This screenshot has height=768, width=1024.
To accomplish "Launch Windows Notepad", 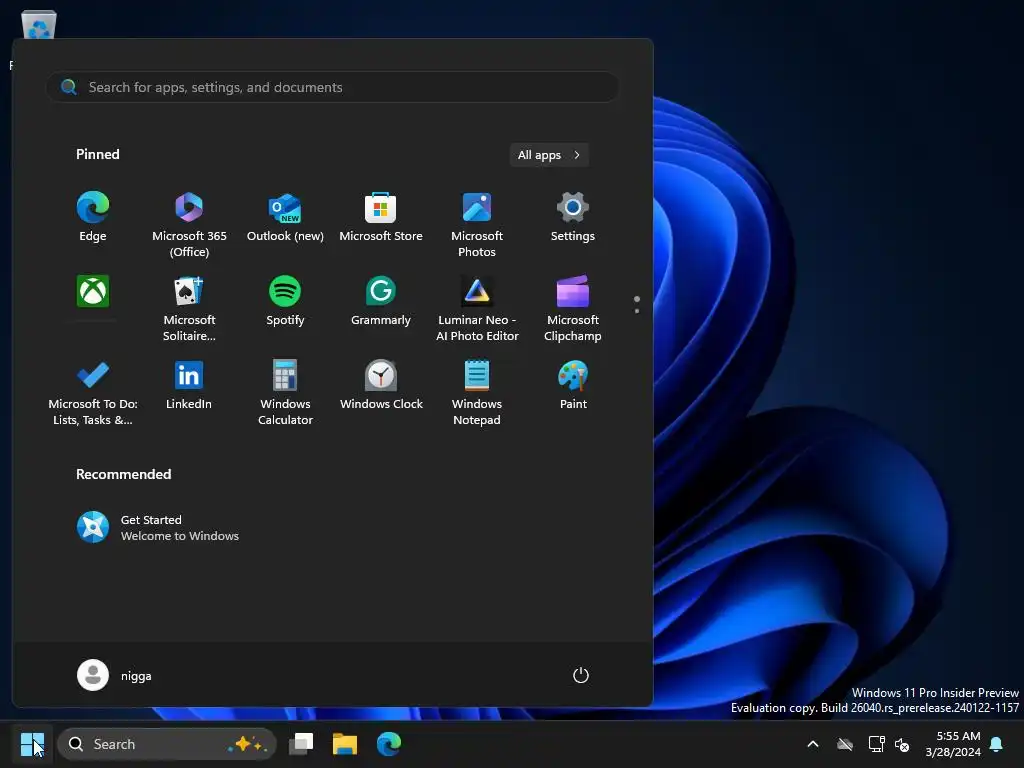I will tap(477, 393).
